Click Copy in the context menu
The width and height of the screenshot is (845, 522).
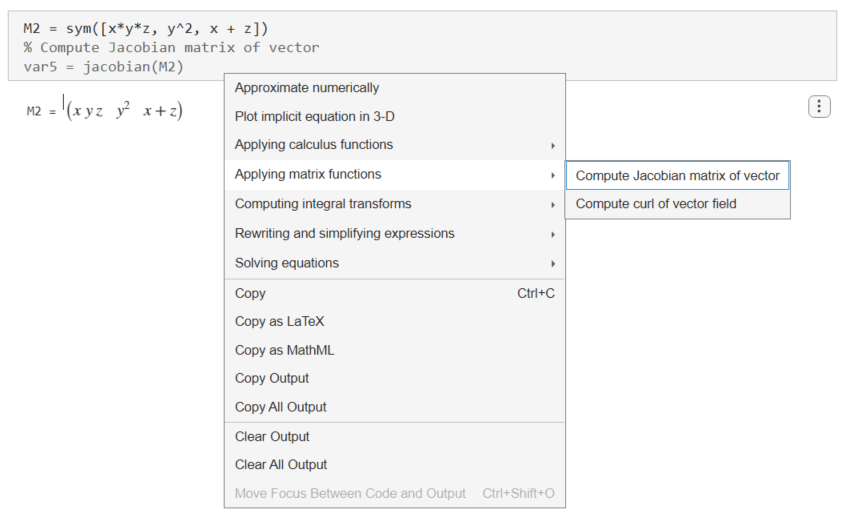coord(250,293)
